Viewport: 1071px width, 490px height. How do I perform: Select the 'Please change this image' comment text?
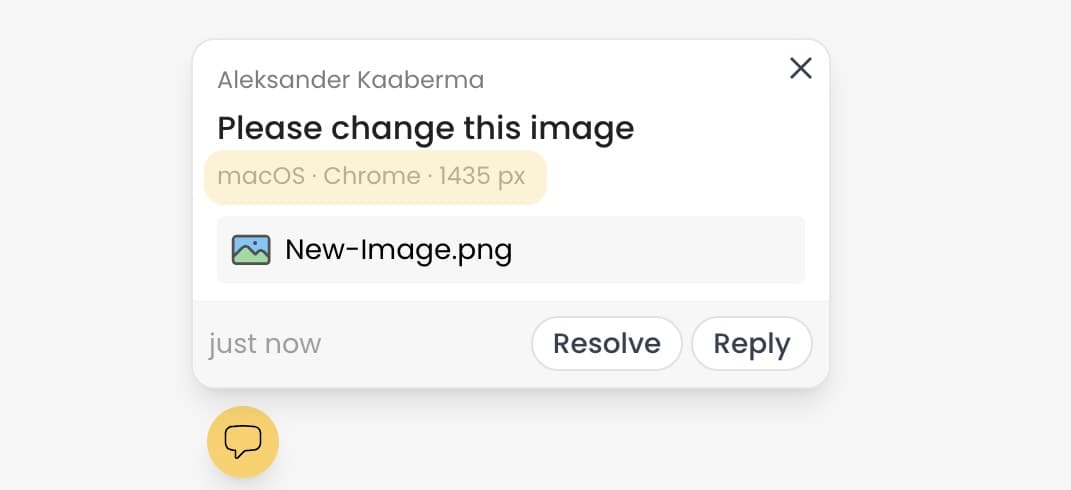[425, 128]
